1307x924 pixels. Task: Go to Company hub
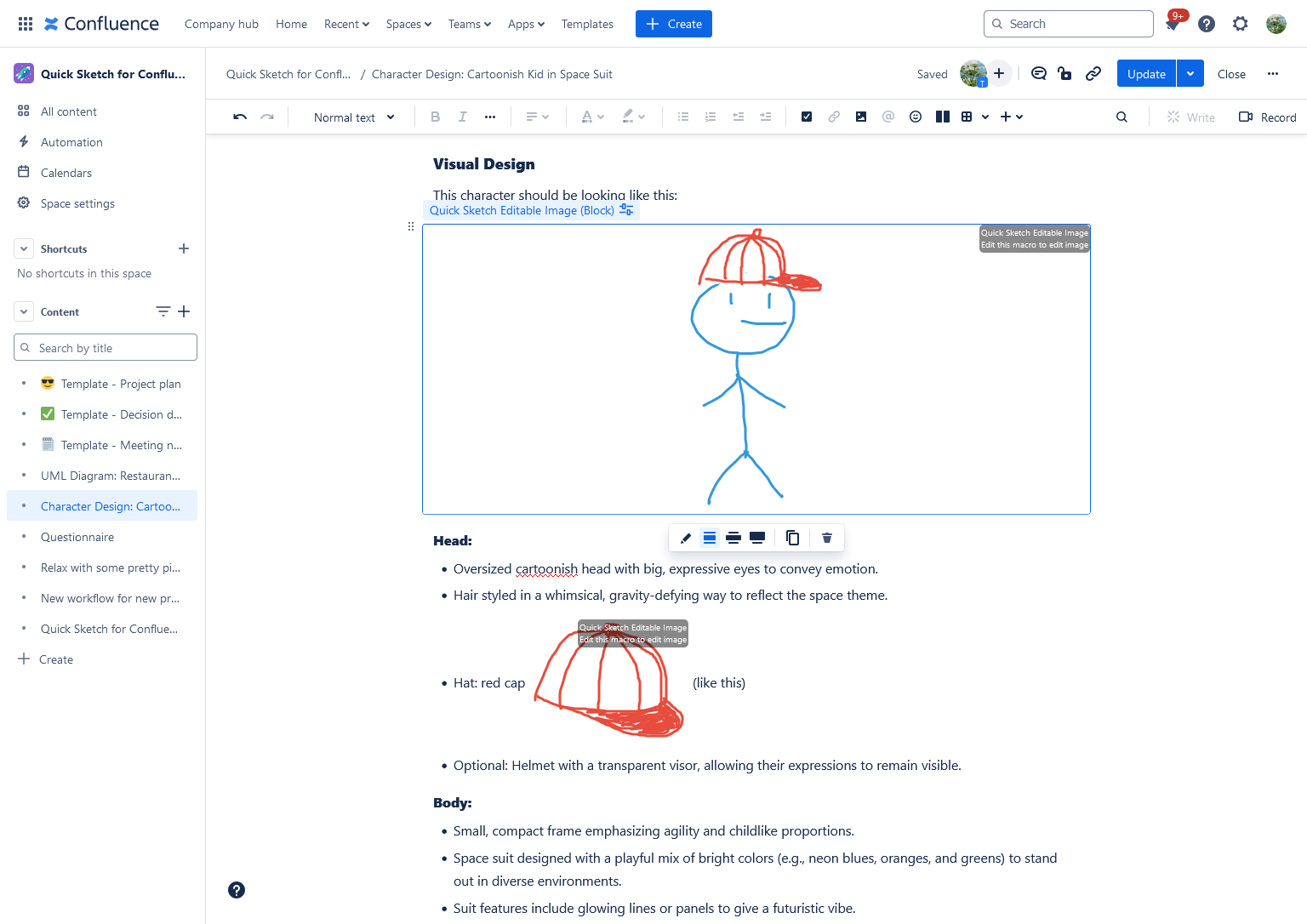click(x=221, y=24)
